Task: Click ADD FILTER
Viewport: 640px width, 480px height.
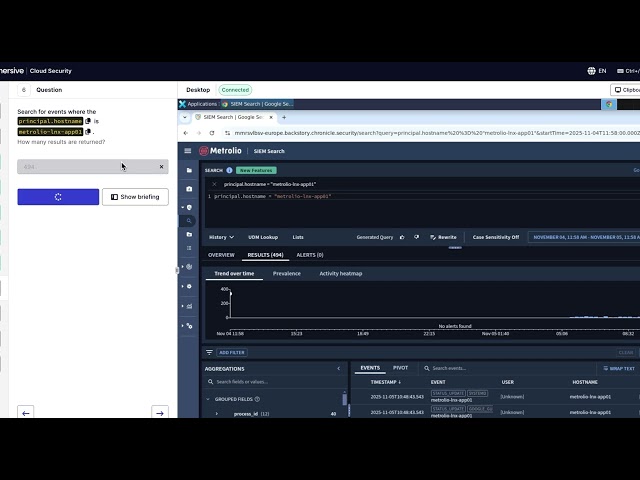Action: [232, 352]
